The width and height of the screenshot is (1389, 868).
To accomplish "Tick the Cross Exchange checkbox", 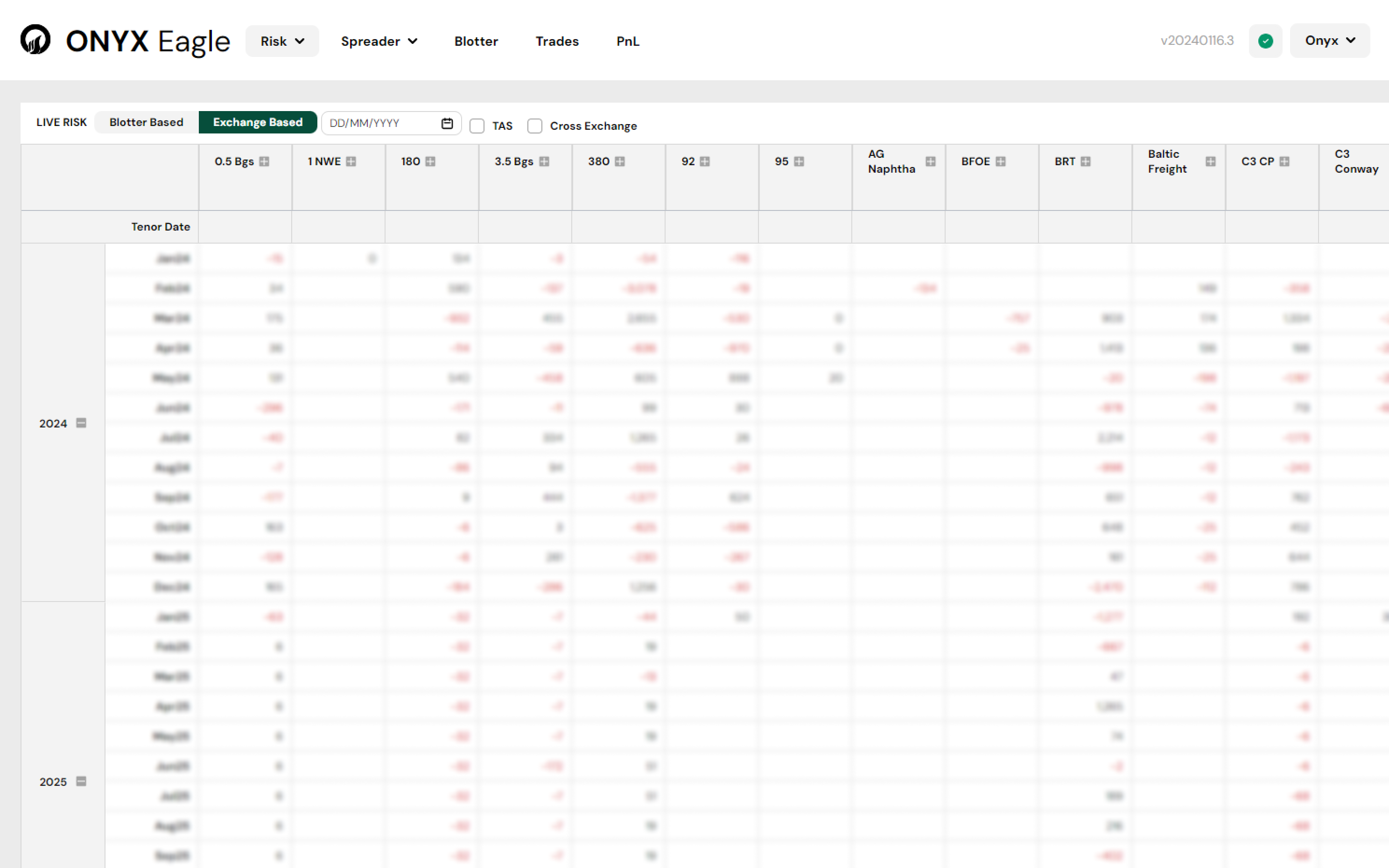I will (x=534, y=126).
